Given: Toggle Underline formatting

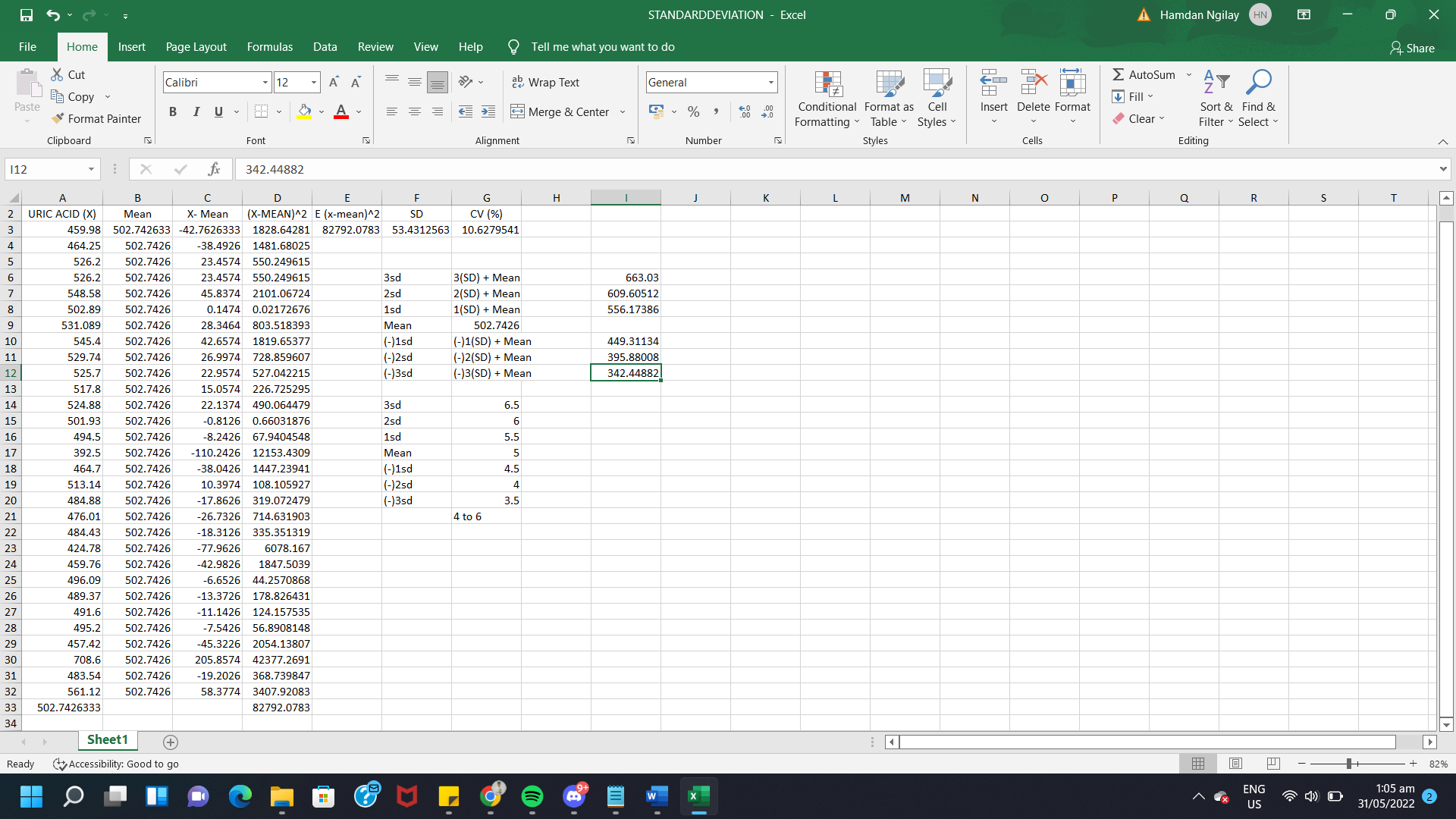Looking at the screenshot, I should [218, 111].
